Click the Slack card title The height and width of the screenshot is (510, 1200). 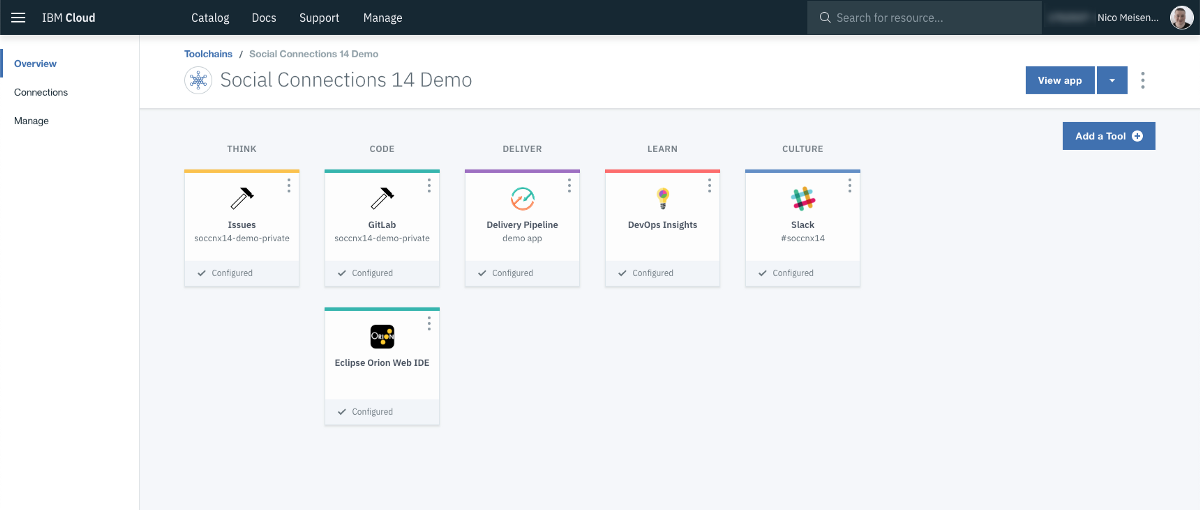click(x=803, y=225)
